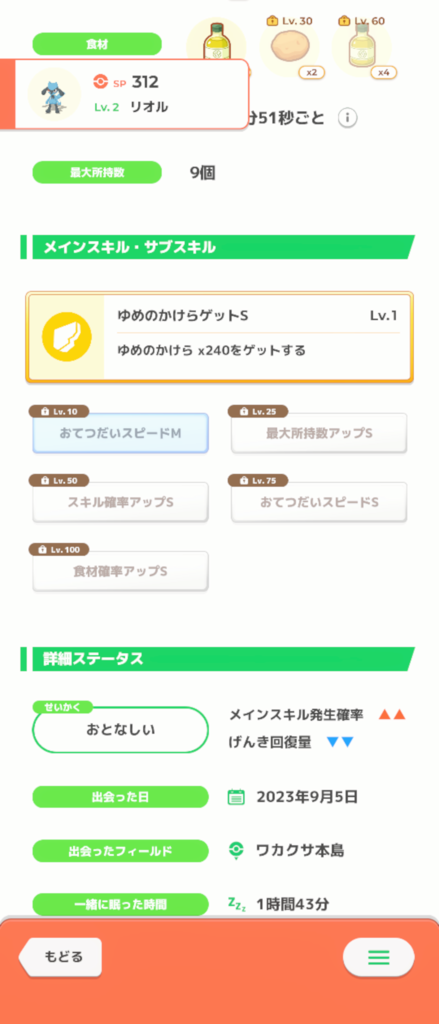Open the ゆめのかけらゲットS main skill card
Image resolution: width=439 pixels, height=1024 pixels.
coord(220,338)
